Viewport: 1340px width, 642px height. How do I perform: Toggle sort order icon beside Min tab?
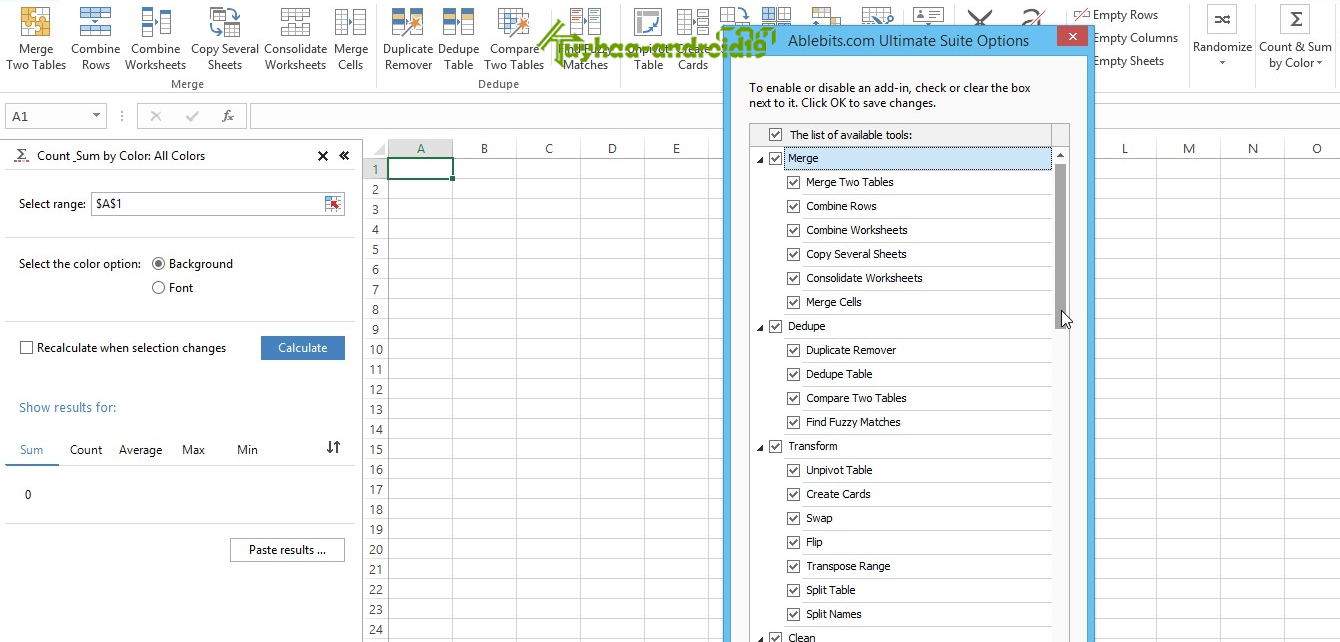(333, 447)
